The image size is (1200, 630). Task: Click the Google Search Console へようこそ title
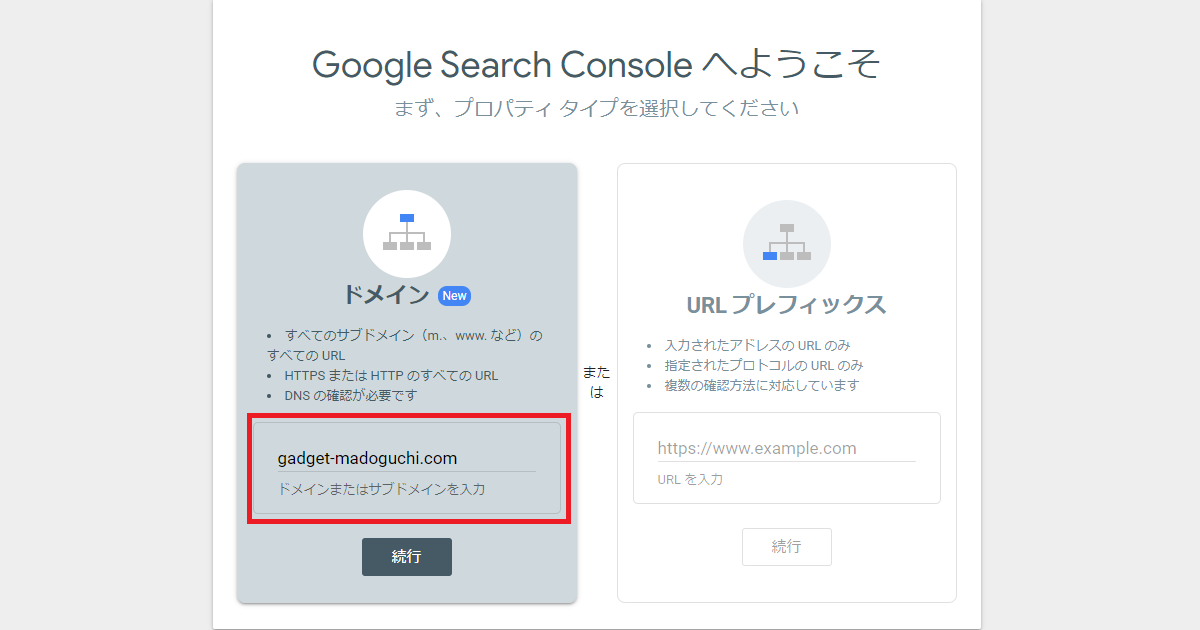point(597,65)
